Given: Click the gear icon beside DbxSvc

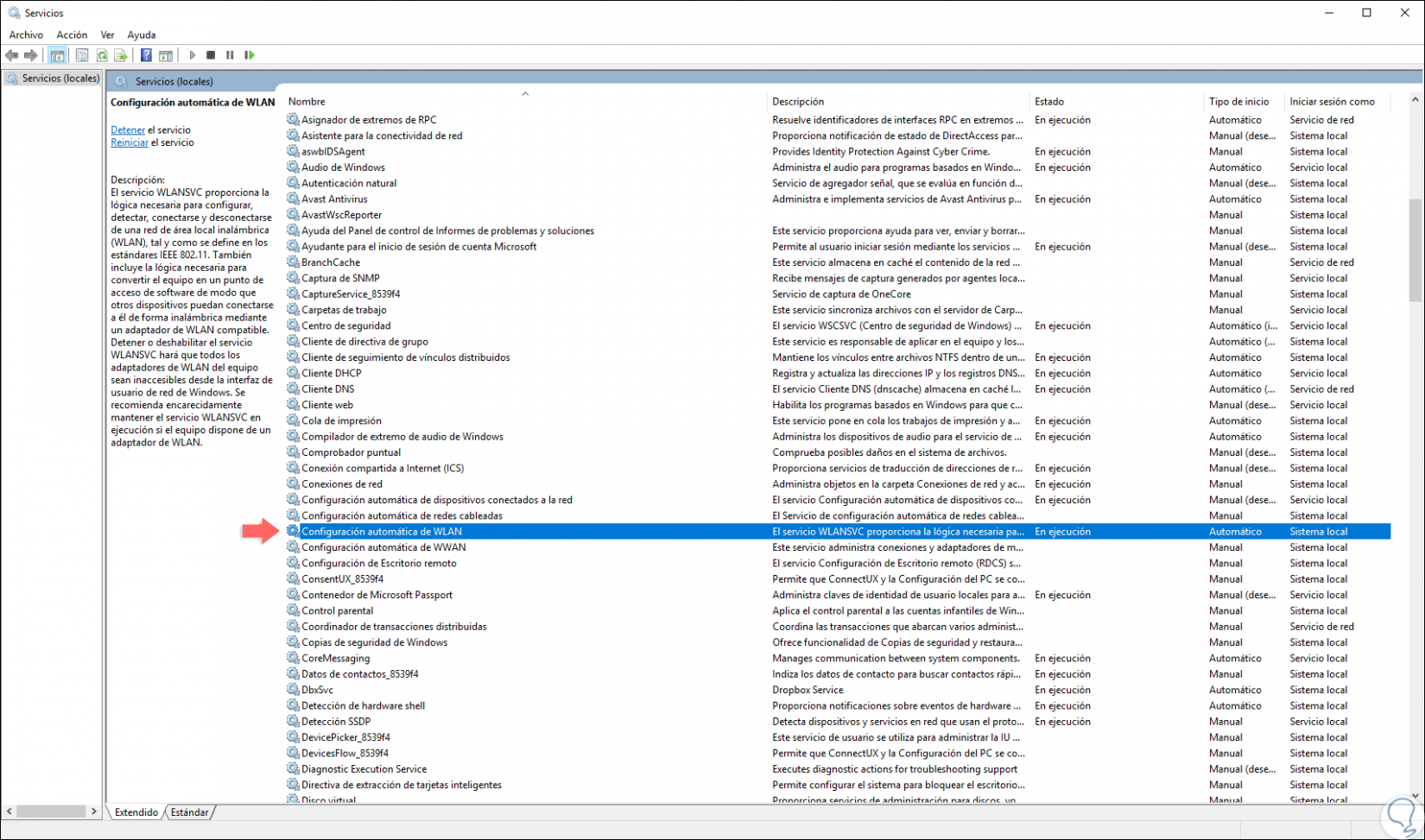Looking at the screenshot, I should pyautogui.click(x=294, y=690).
